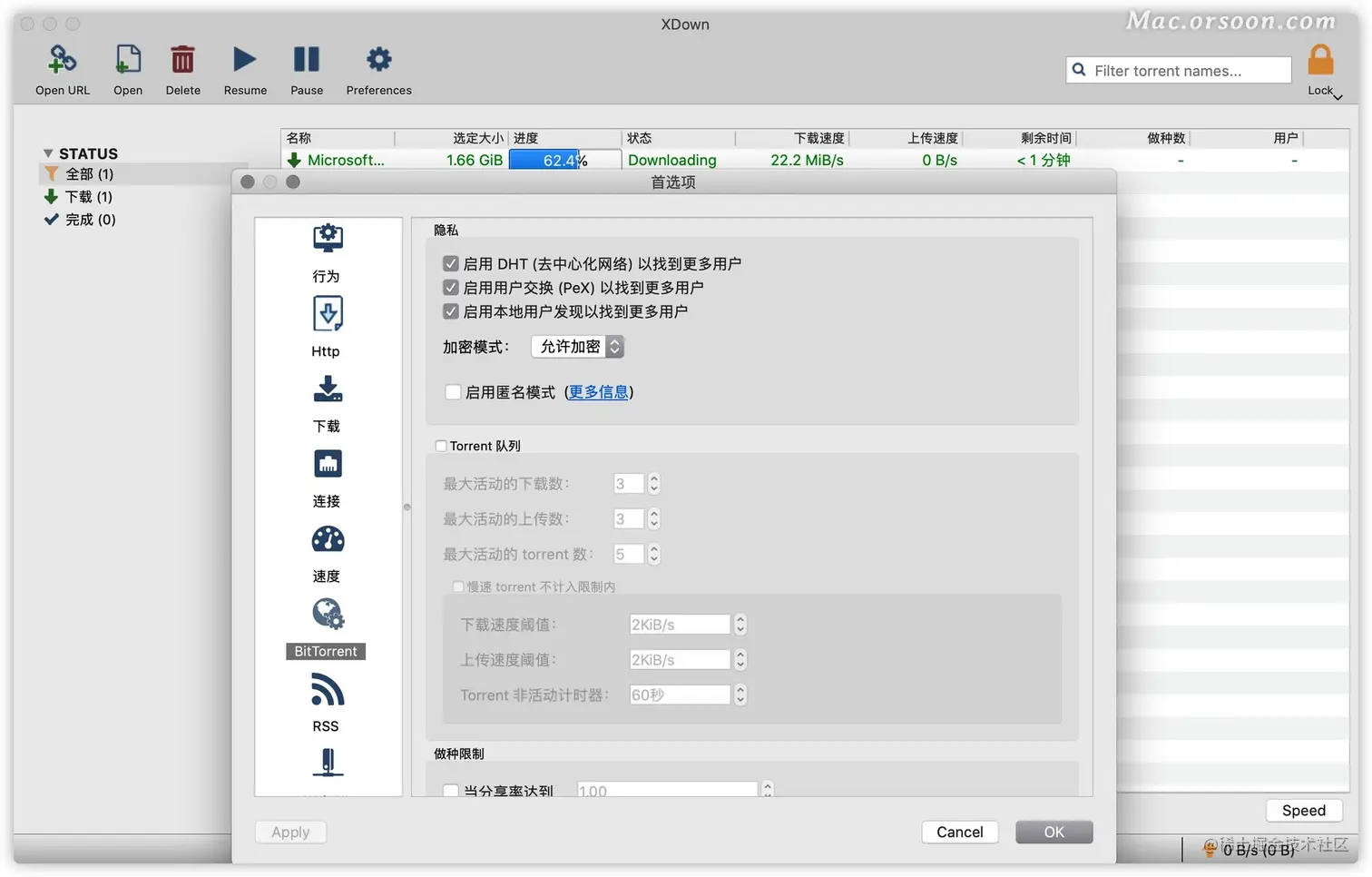
Task: Sort by 上传速度 column header
Action: pos(906,138)
